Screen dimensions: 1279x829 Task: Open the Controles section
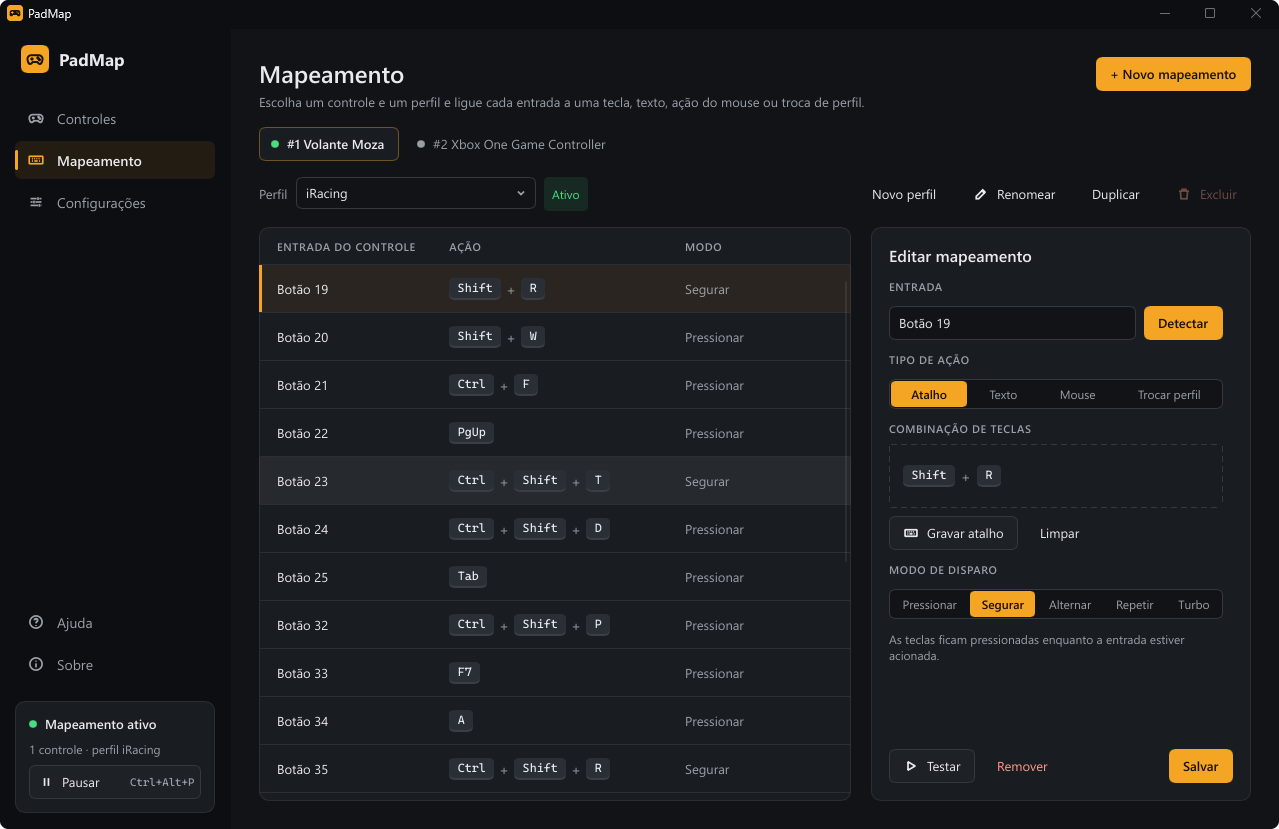click(115, 119)
